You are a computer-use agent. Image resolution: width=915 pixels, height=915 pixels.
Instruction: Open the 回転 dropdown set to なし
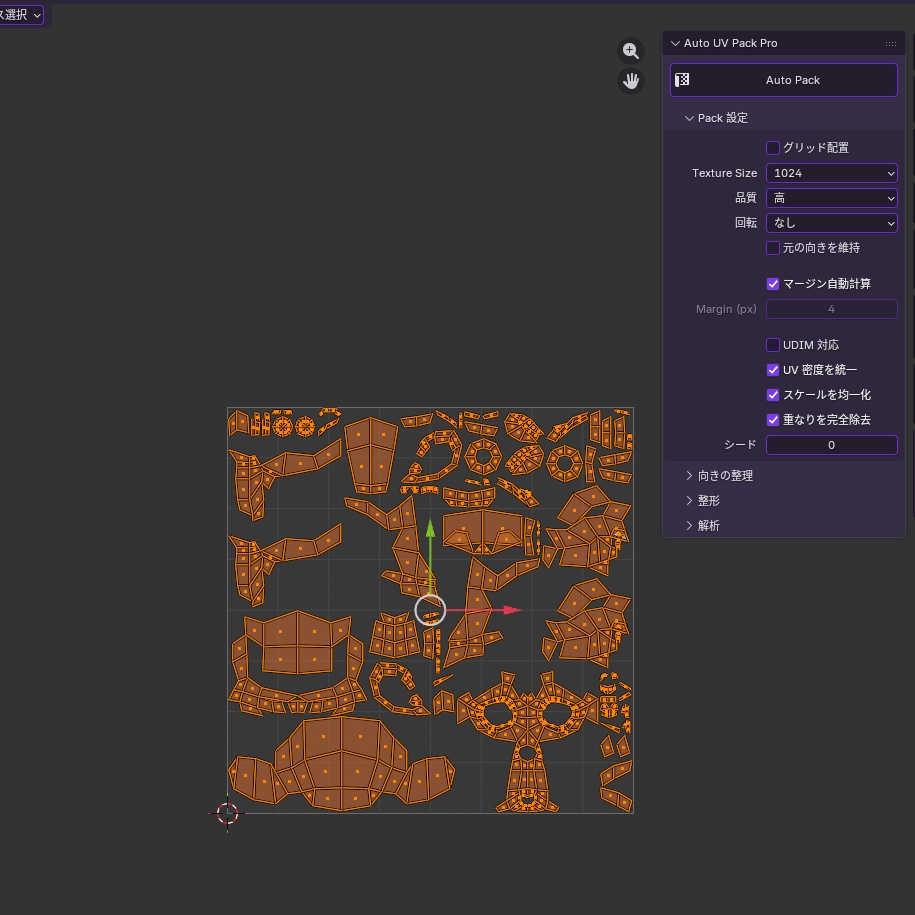click(x=831, y=223)
